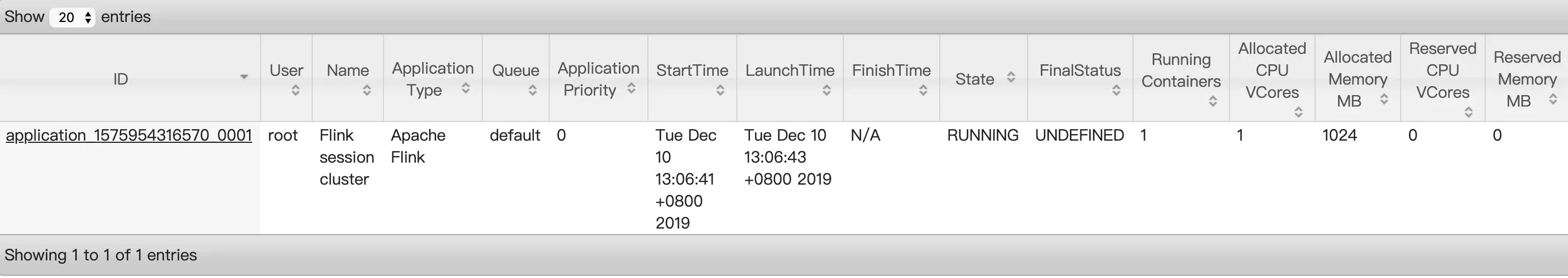This screenshot has width=1568, height=278.
Task: Select the RUNNING state cell
Action: click(x=983, y=135)
